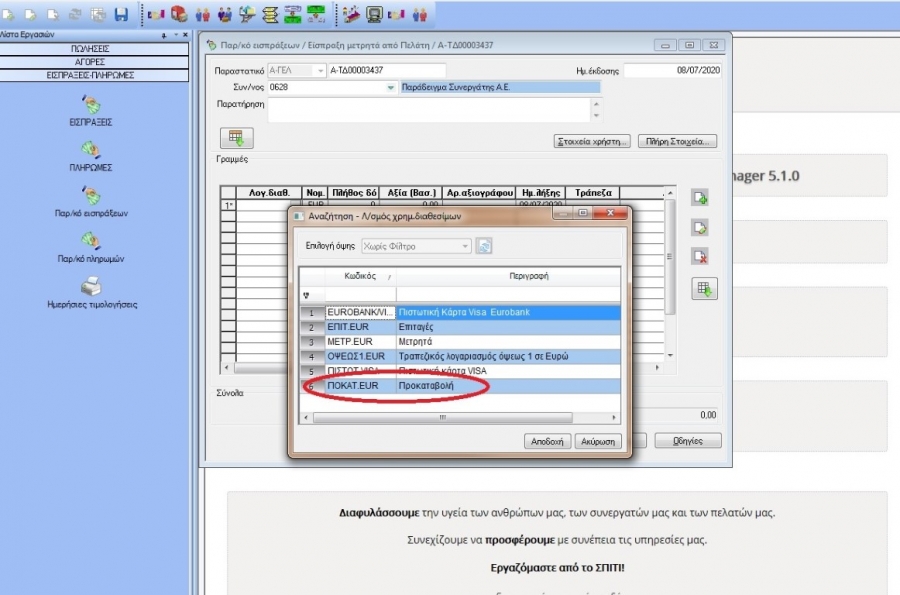The image size is (900, 595).
Task: Open the Συν/νος 0628 dropdown arrow
Action: click(391, 88)
